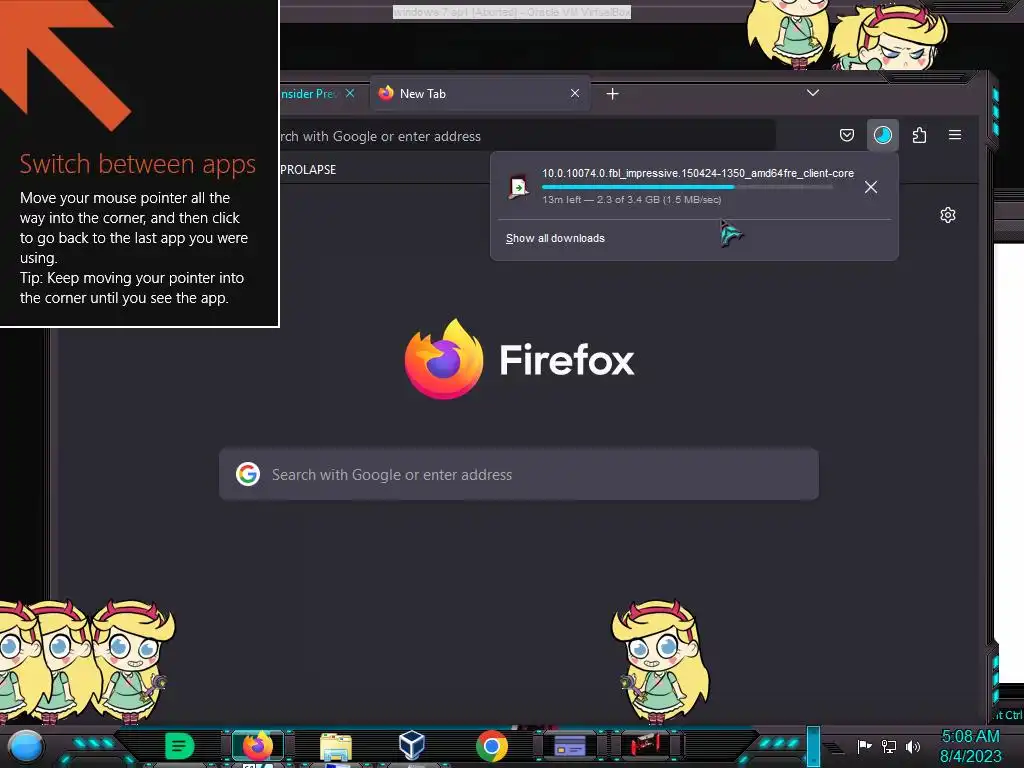Viewport: 1024px width, 768px height.
Task: Open the green chat app in taskbar
Action: [x=179, y=746]
